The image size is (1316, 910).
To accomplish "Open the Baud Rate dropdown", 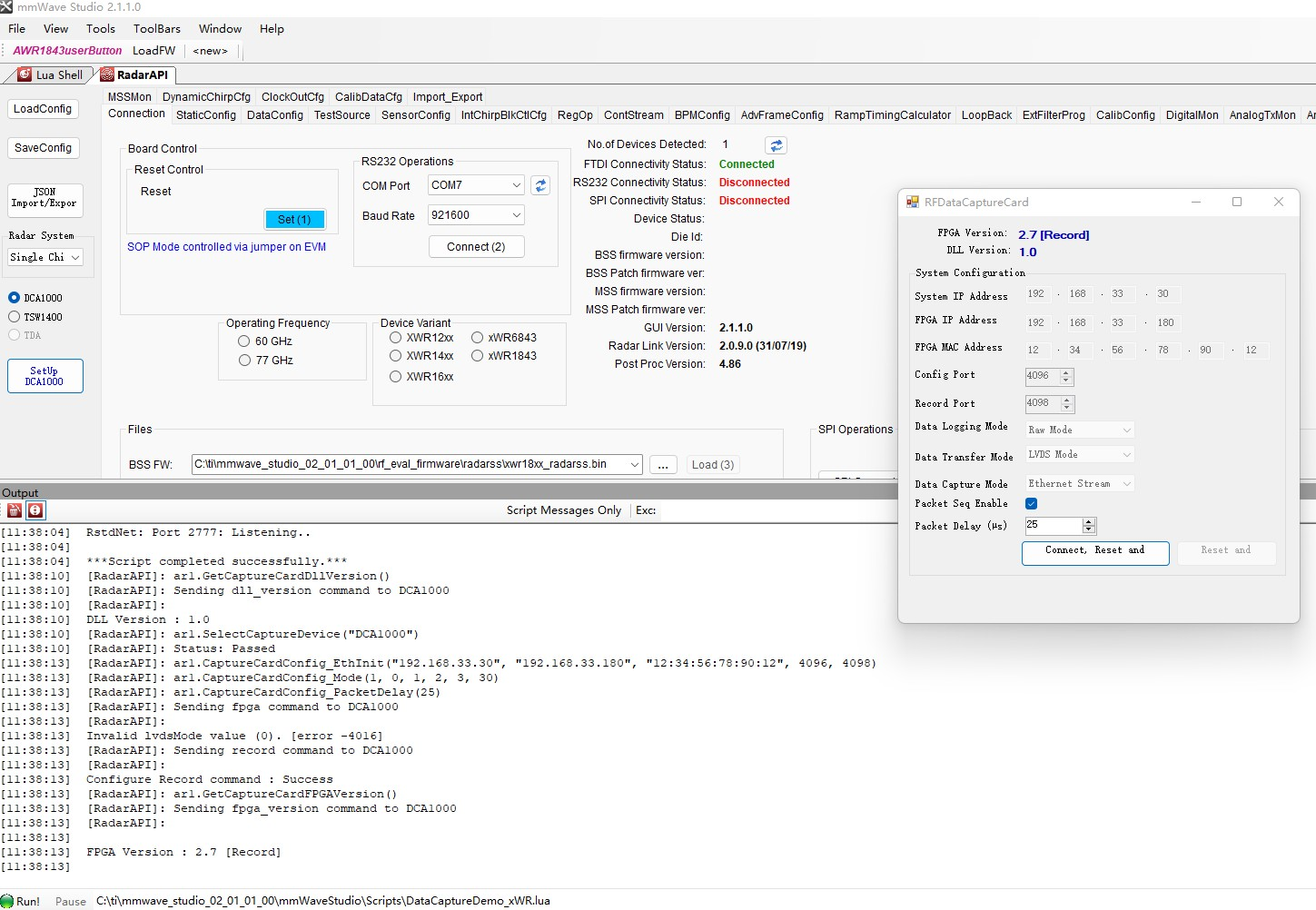I will point(516,215).
